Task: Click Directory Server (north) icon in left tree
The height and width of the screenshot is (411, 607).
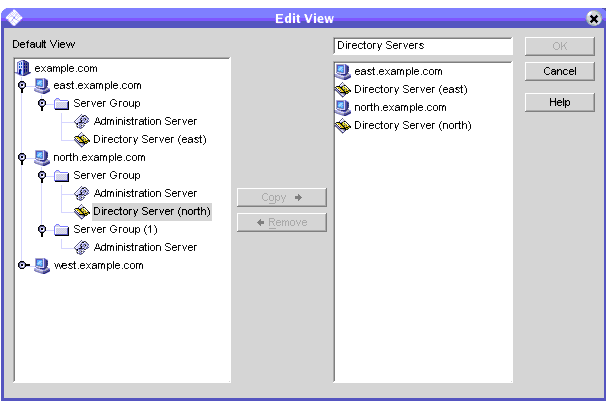Action: tap(82, 211)
